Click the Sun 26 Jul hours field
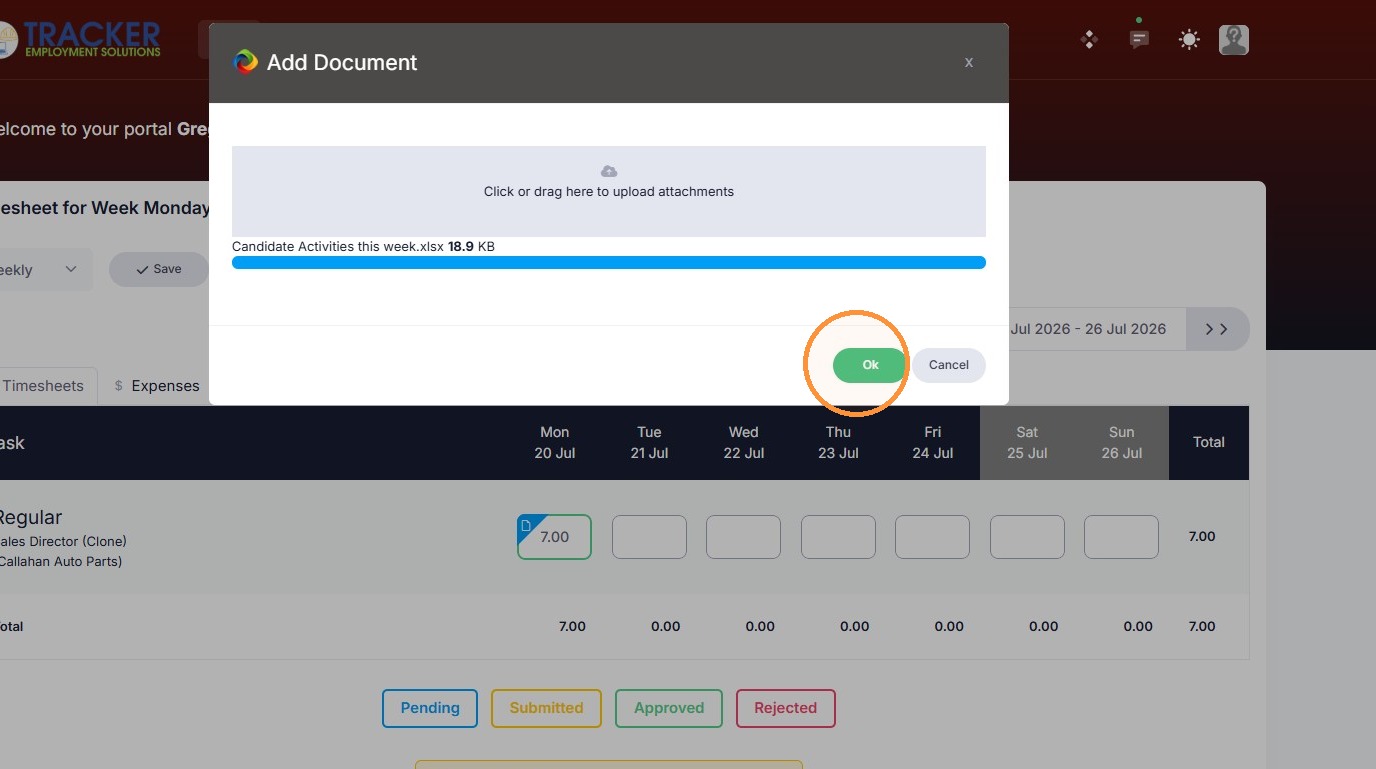The image size is (1376, 769). coord(1121,537)
